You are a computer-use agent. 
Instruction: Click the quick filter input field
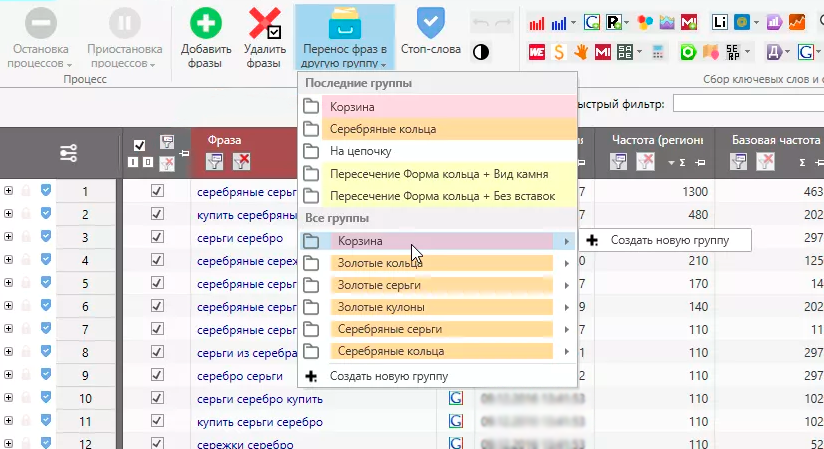747,103
